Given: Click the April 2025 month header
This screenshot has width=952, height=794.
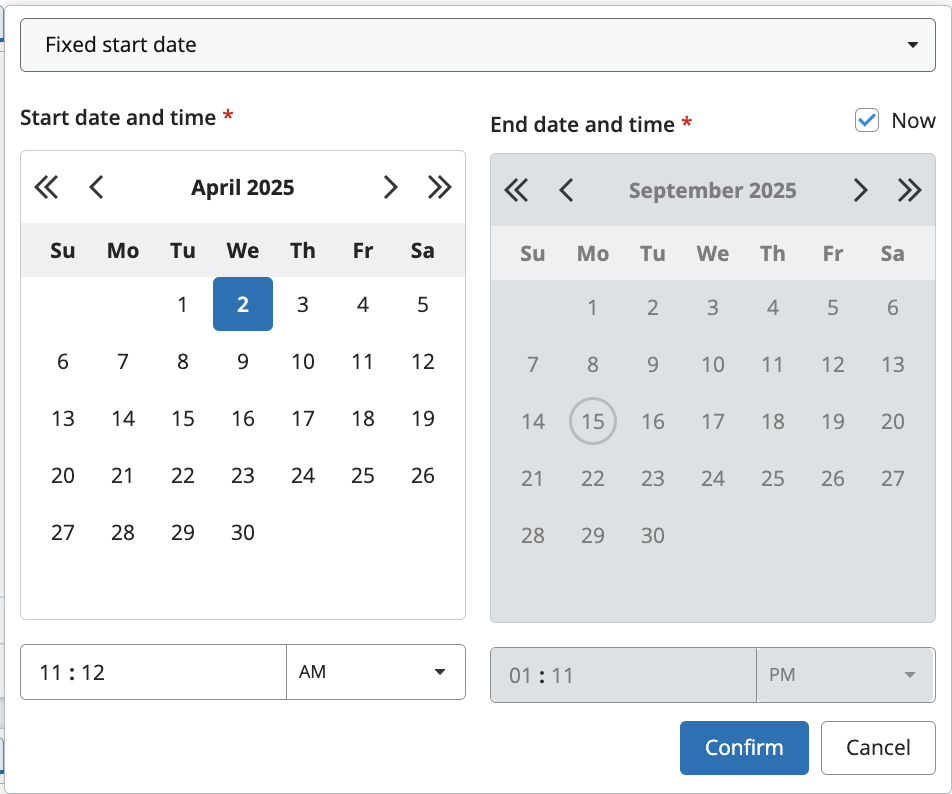Looking at the screenshot, I should click(x=243, y=187).
